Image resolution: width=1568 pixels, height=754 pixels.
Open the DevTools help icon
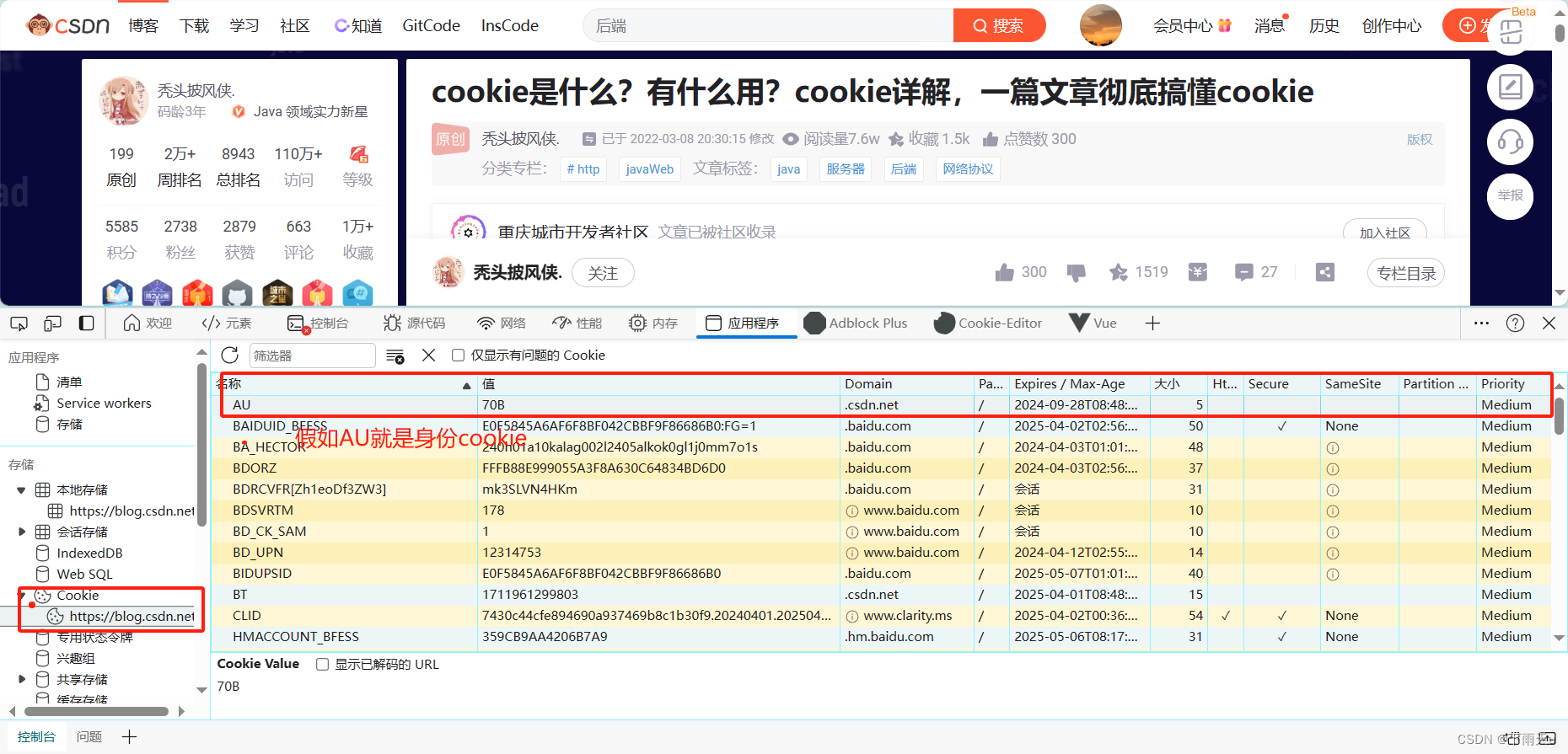tap(1515, 324)
